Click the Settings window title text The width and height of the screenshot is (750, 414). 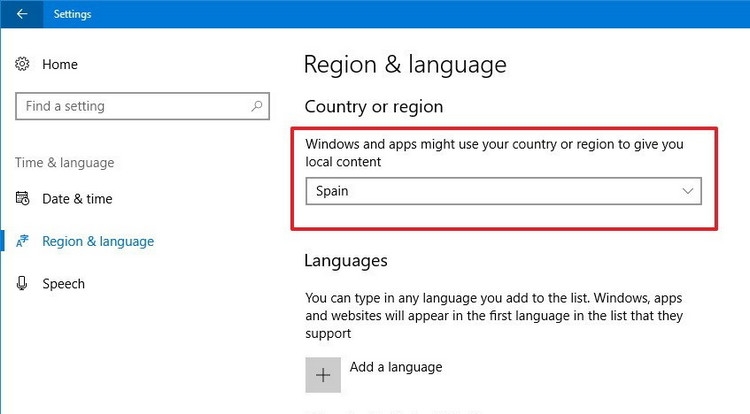click(75, 14)
